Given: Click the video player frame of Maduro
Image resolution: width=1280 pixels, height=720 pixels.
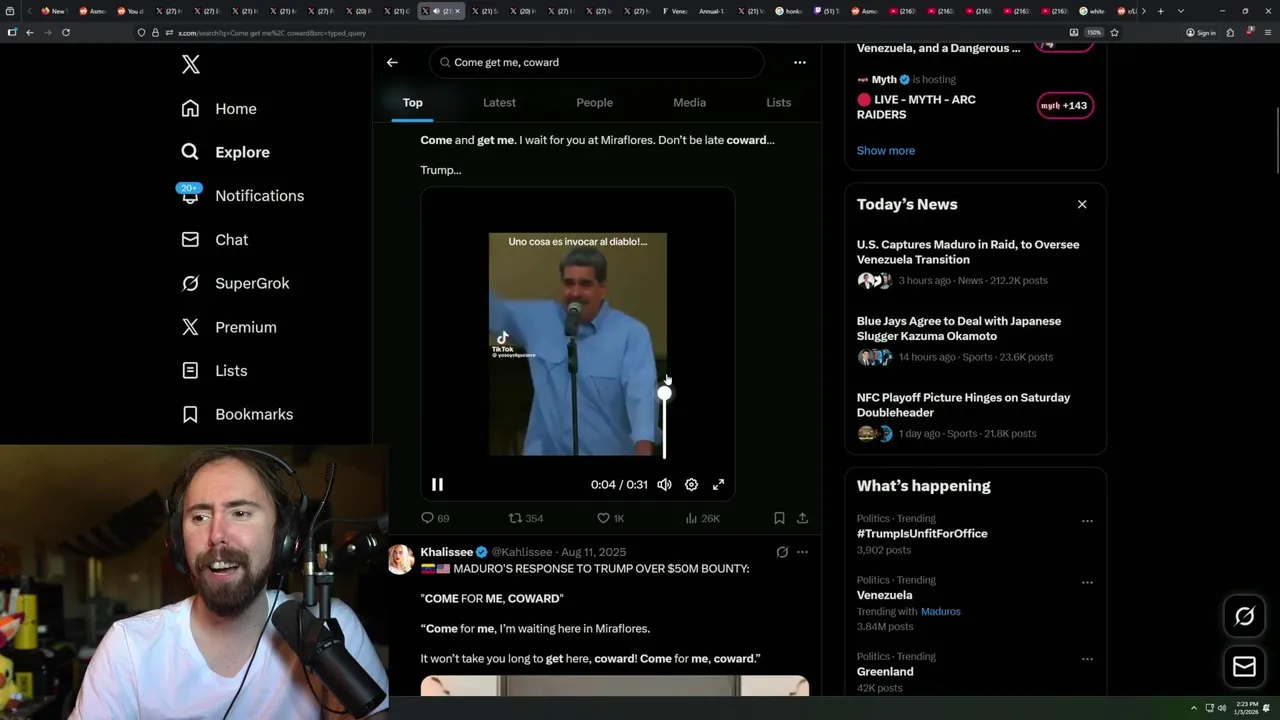Looking at the screenshot, I should [x=578, y=344].
